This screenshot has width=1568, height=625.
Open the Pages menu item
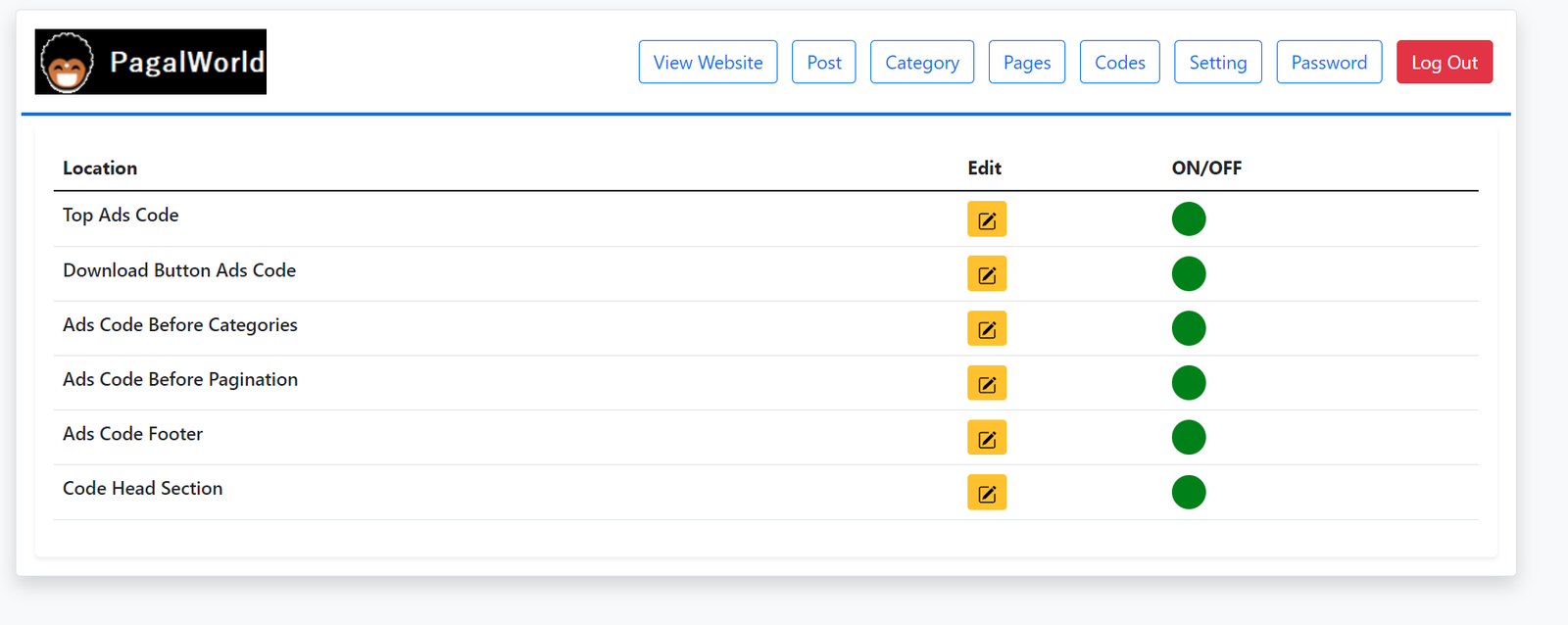coord(1026,62)
